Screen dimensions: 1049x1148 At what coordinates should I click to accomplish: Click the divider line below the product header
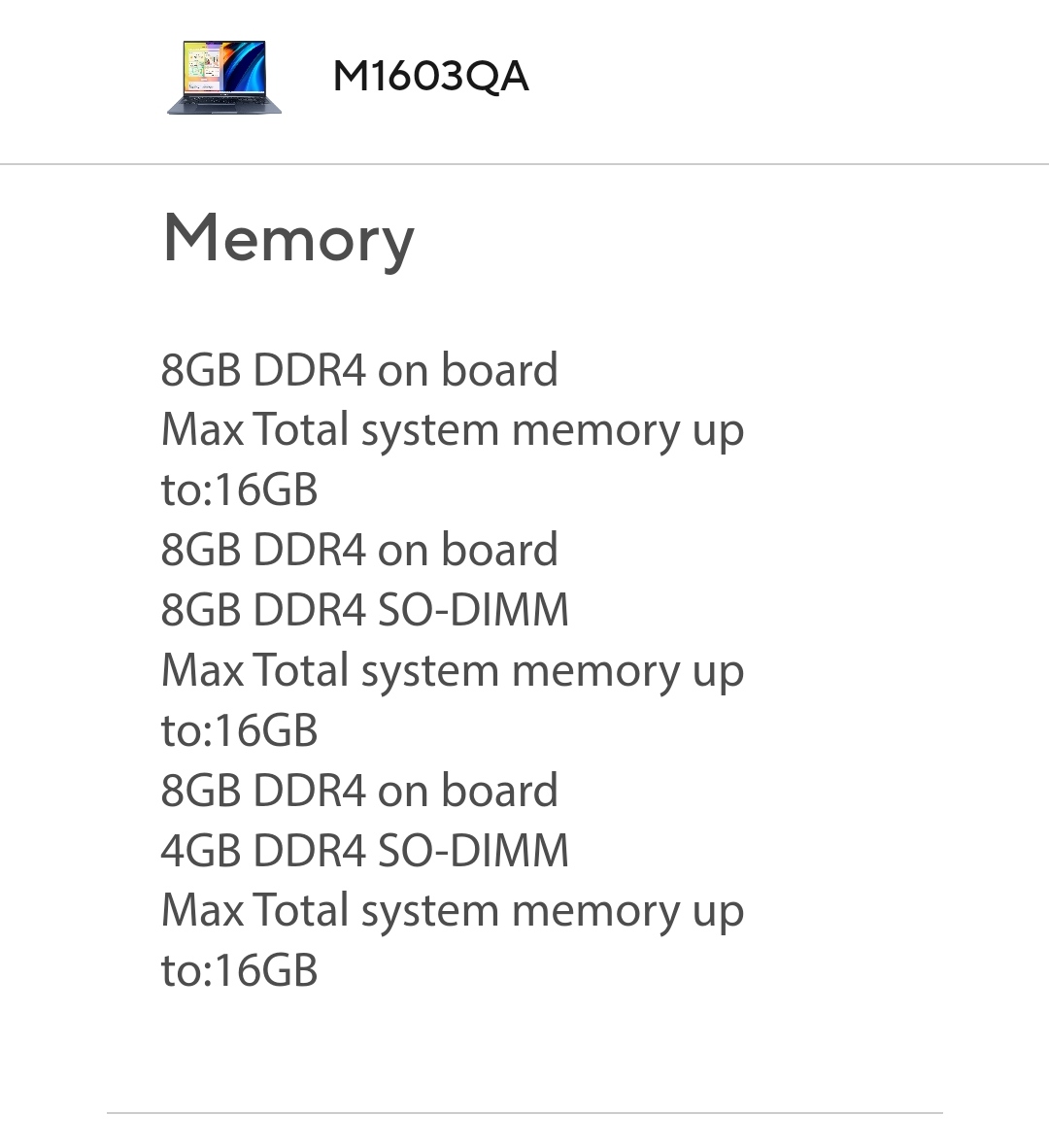tap(524, 165)
